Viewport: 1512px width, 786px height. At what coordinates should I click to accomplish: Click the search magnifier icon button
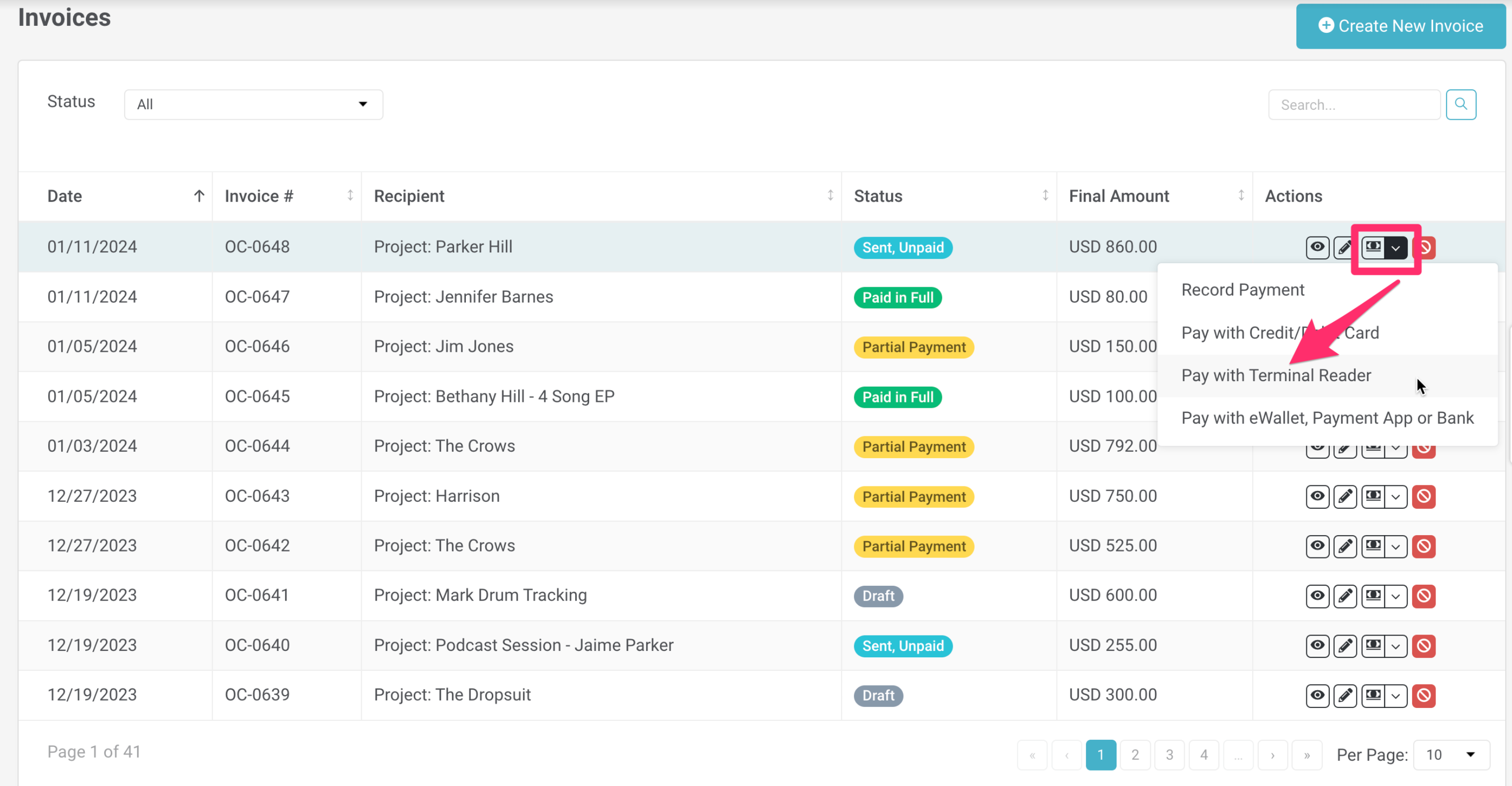click(x=1460, y=104)
